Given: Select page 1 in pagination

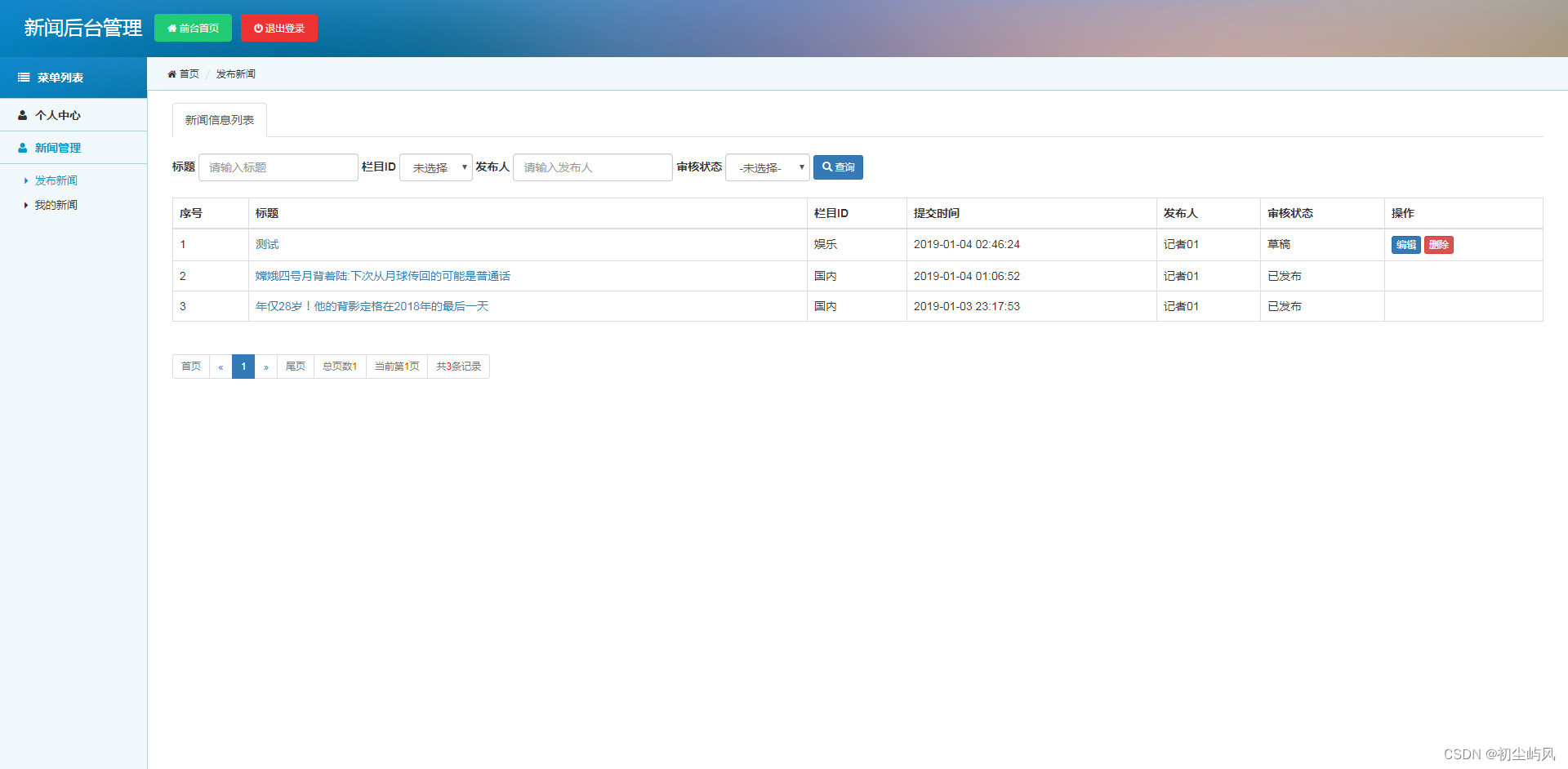Looking at the screenshot, I should (x=243, y=367).
